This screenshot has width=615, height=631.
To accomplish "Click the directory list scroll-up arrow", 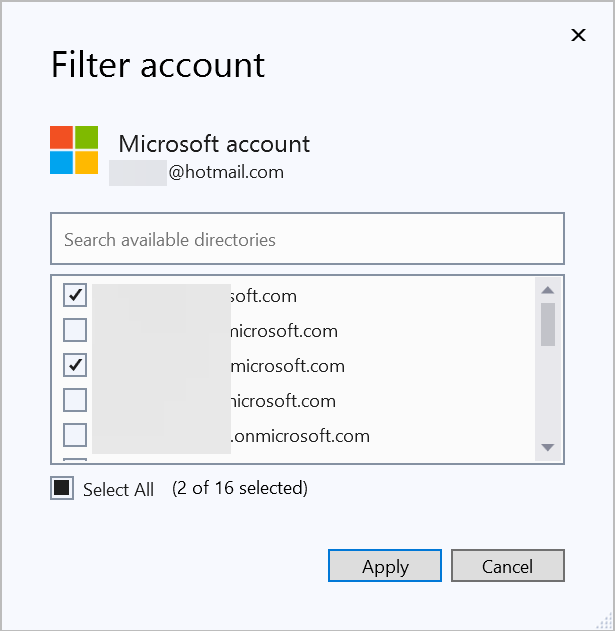I will coord(548,290).
